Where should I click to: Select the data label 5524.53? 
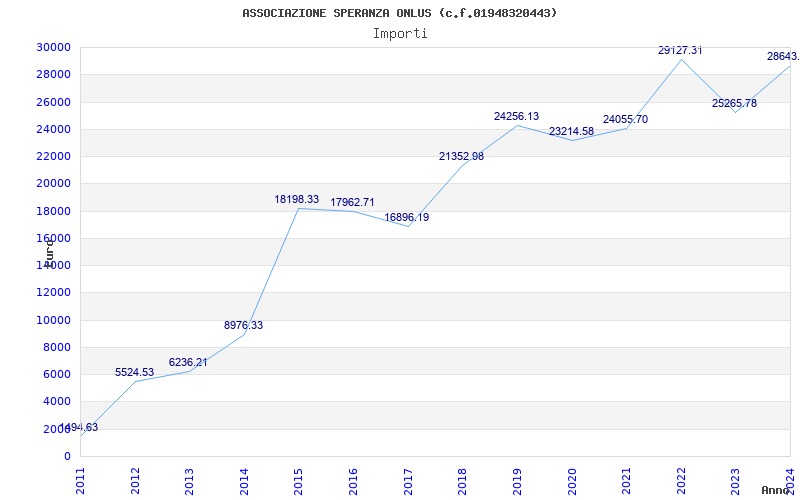tap(134, 372)
